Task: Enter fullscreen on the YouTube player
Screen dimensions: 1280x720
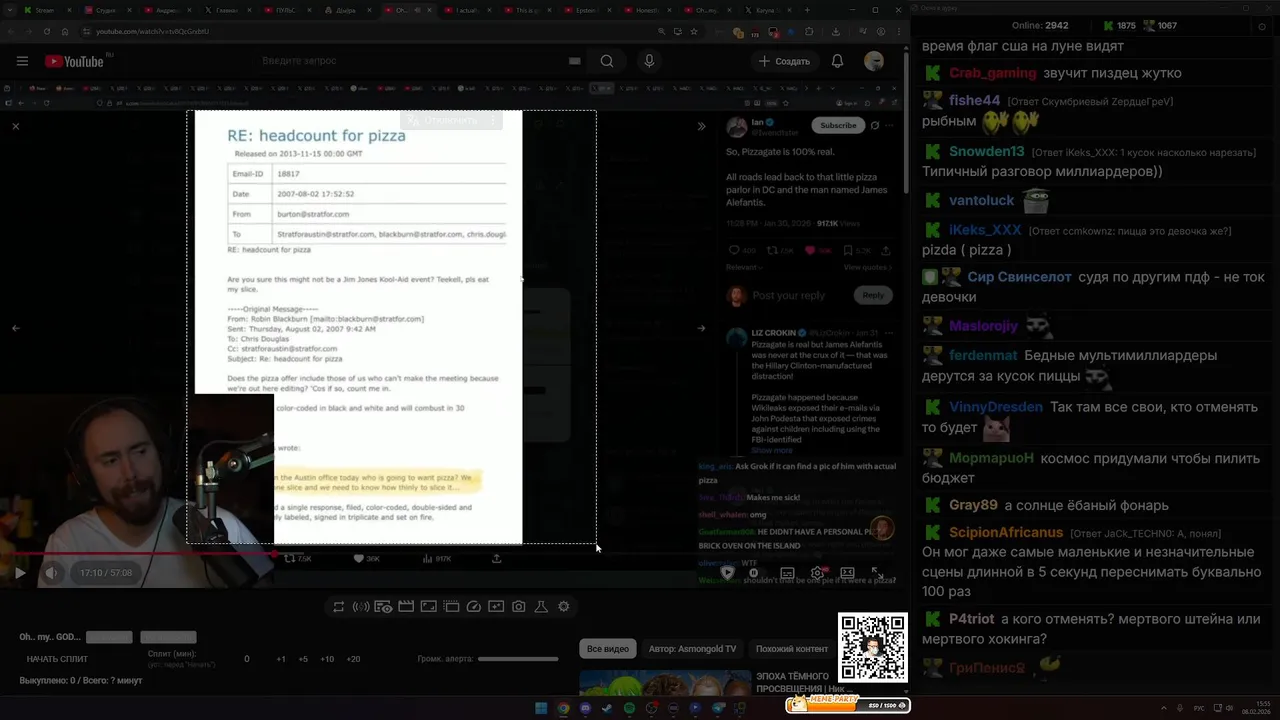Action: click(x=877, y=572)
